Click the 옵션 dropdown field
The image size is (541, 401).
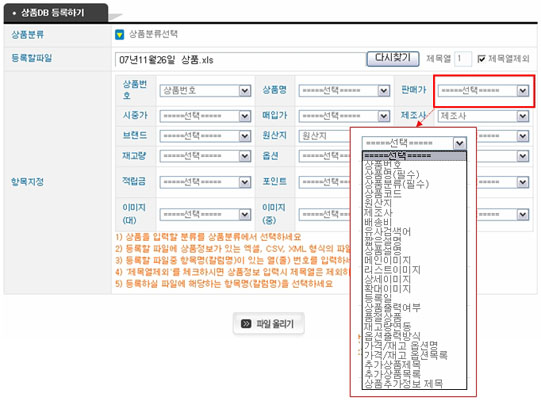(x=324, y=156)
